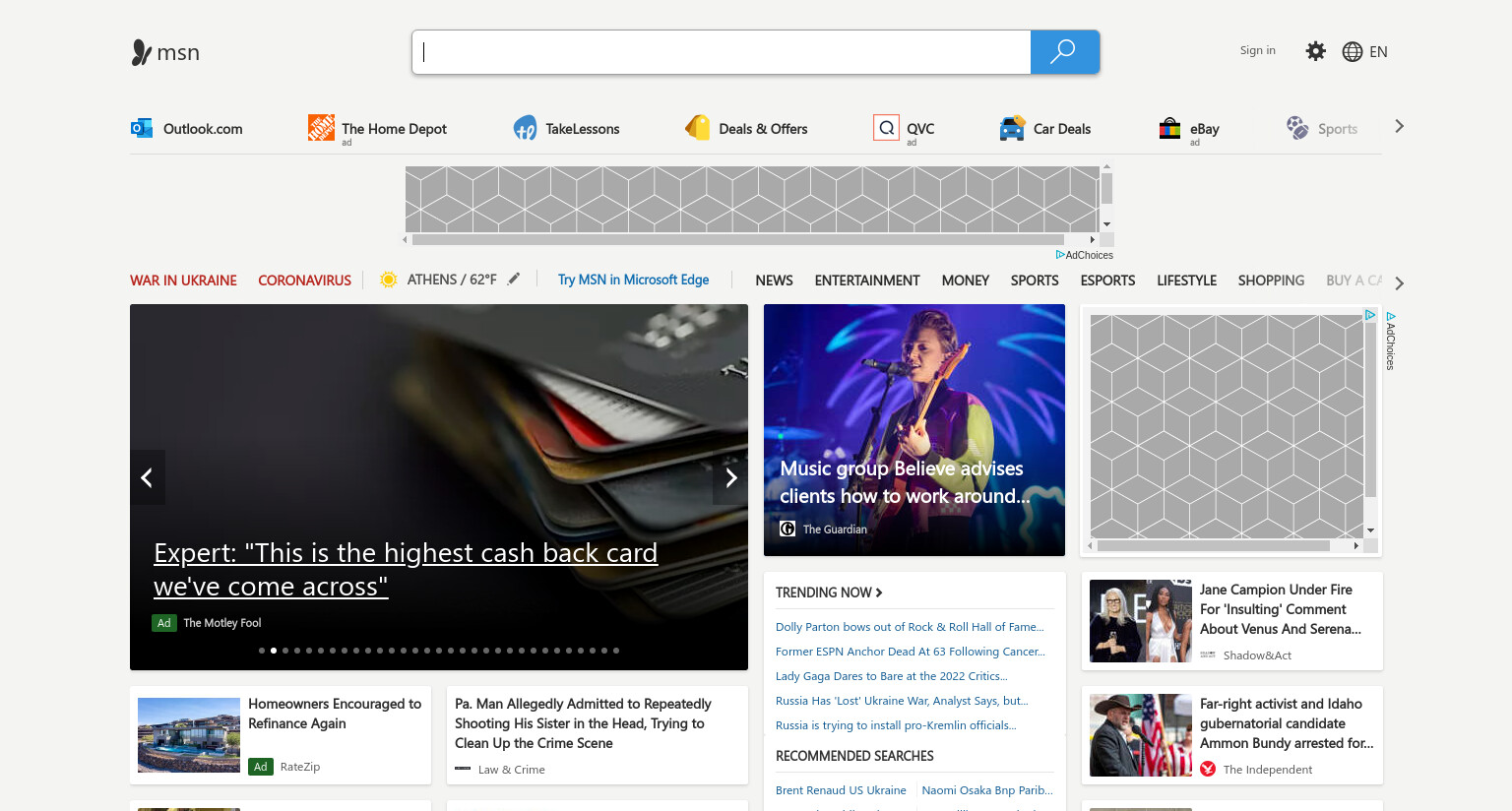The height and width of the screenshot is (811, 1512).
Task: Click the MSN butterfly logo
Action: [x=142, y=52]
